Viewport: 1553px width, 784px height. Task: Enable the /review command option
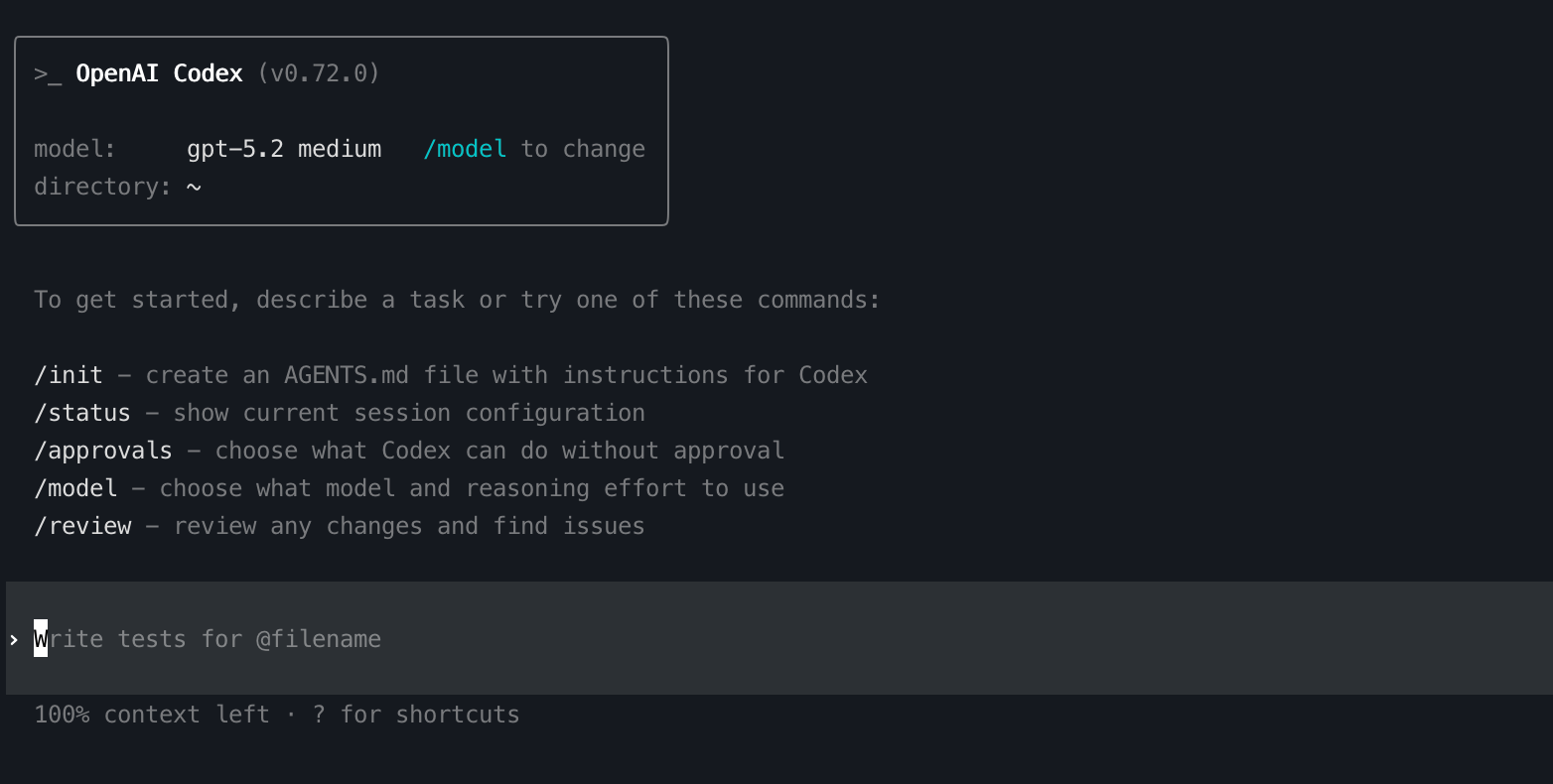point(82,525)
